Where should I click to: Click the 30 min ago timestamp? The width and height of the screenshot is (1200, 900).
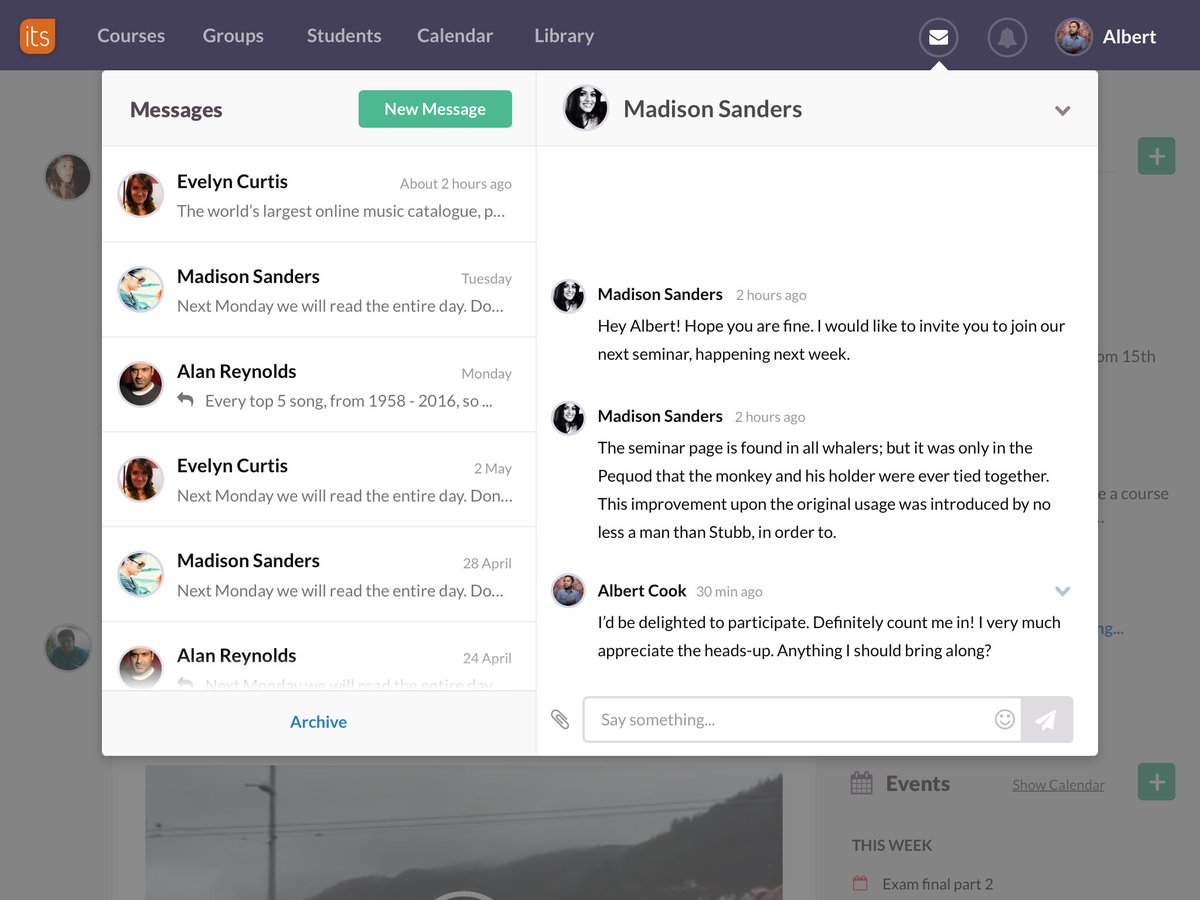tap(729, 592)
